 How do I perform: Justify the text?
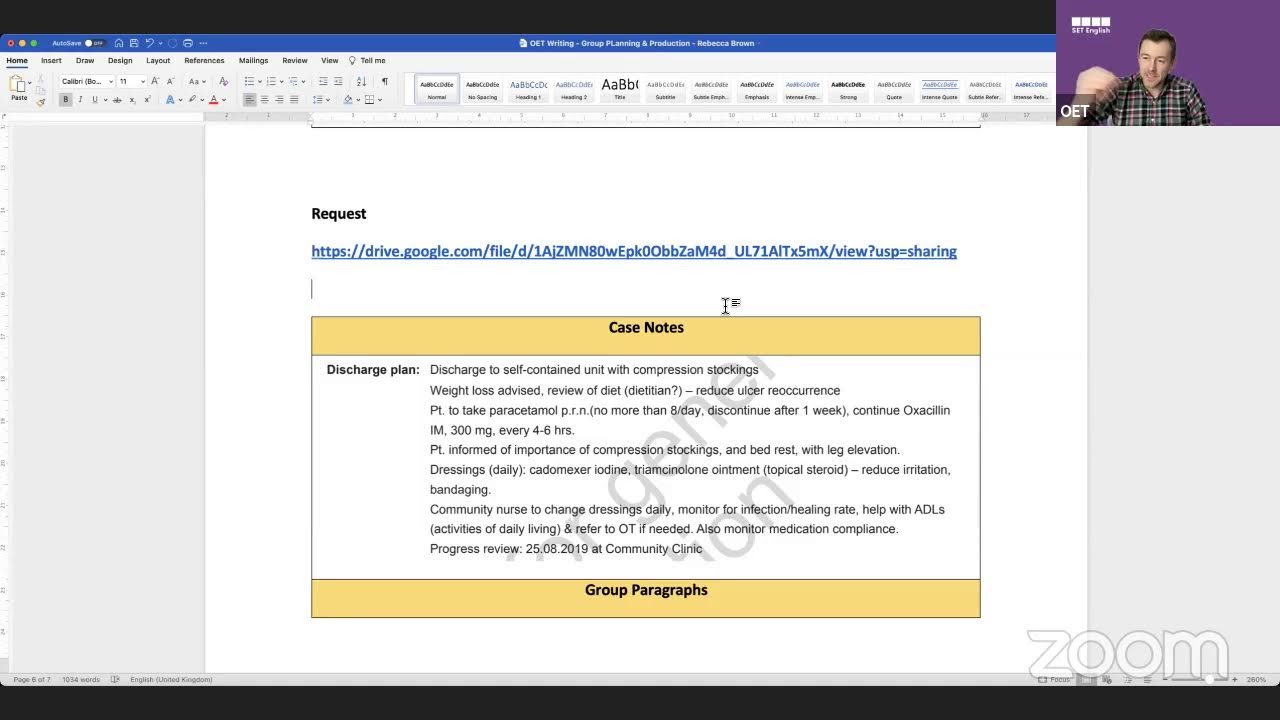point(294,100)
